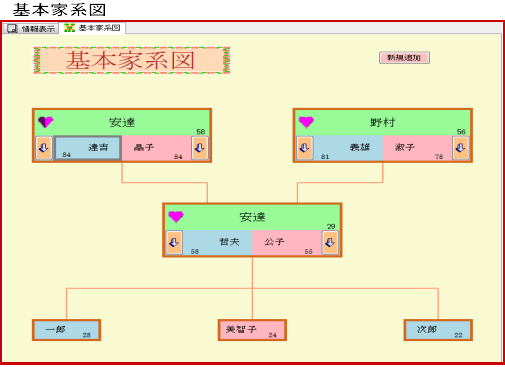Screen dimensions: 505x367
Task: Click the family tree icon on 基本家系図 tab
Action: (x=69, y=28)
